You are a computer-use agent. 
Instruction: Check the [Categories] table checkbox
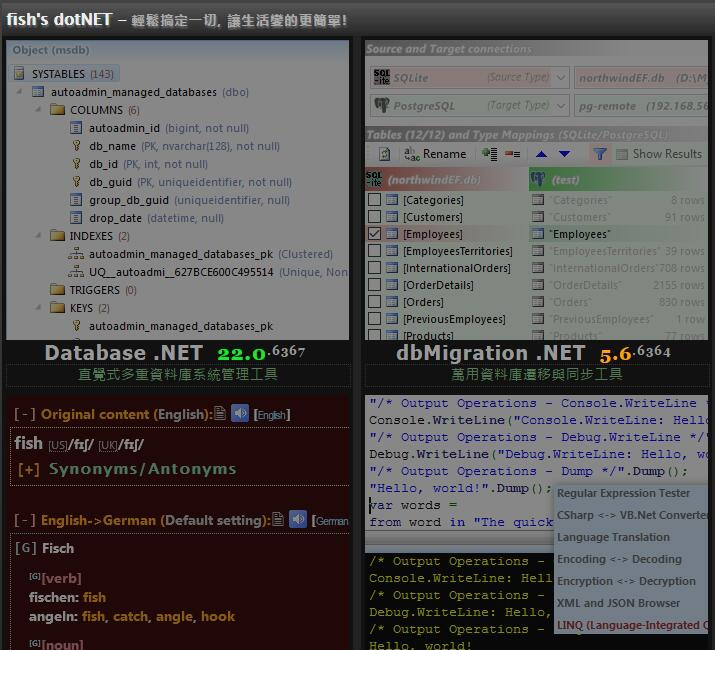click(374, 199)
